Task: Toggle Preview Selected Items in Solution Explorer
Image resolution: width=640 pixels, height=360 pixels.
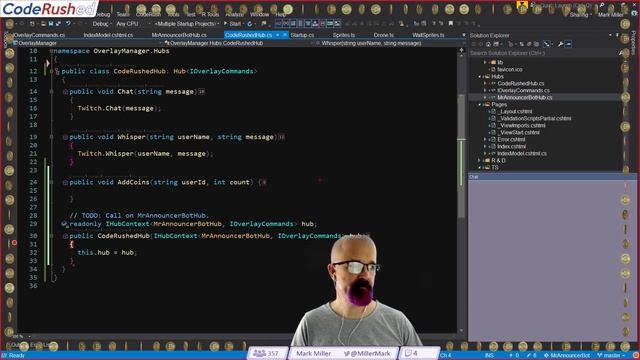Action: click(x=568, y=44)
